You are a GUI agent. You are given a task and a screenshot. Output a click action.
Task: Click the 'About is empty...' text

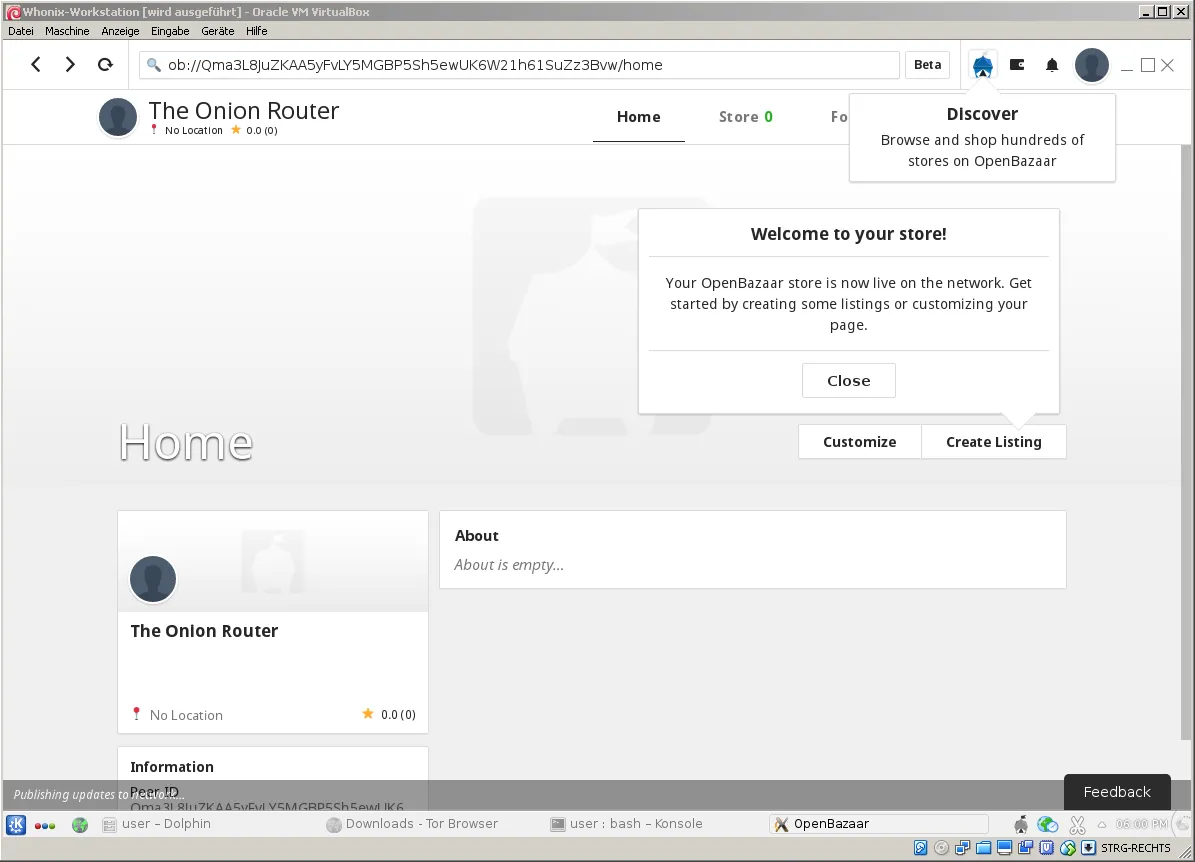[509, 565]
